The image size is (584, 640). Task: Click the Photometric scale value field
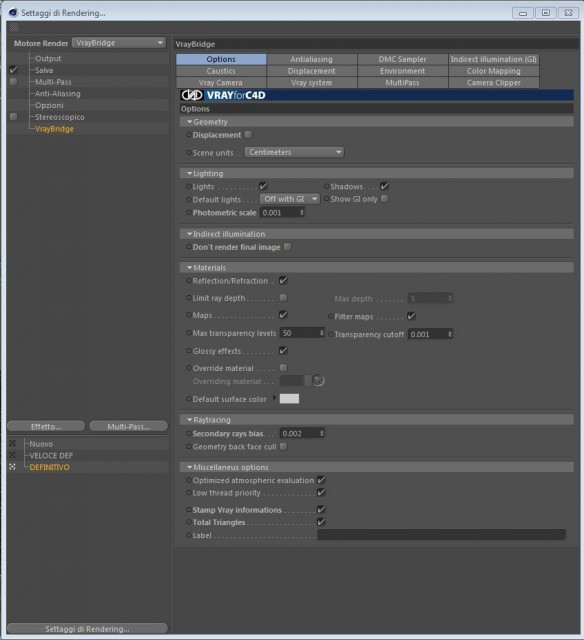(x=282, y=212)
